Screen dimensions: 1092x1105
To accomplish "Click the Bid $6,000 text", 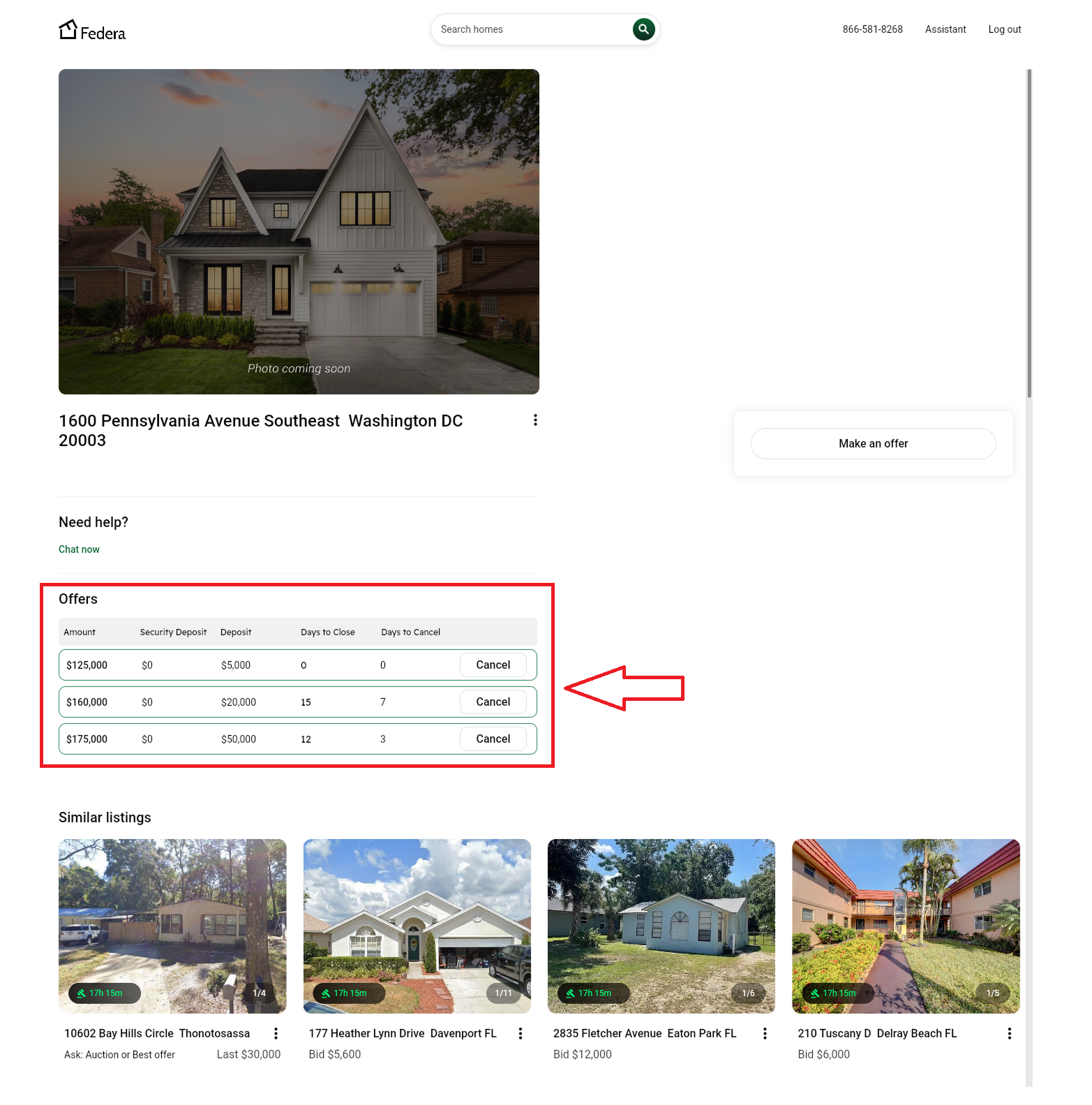I will [x=824, y=1055].
